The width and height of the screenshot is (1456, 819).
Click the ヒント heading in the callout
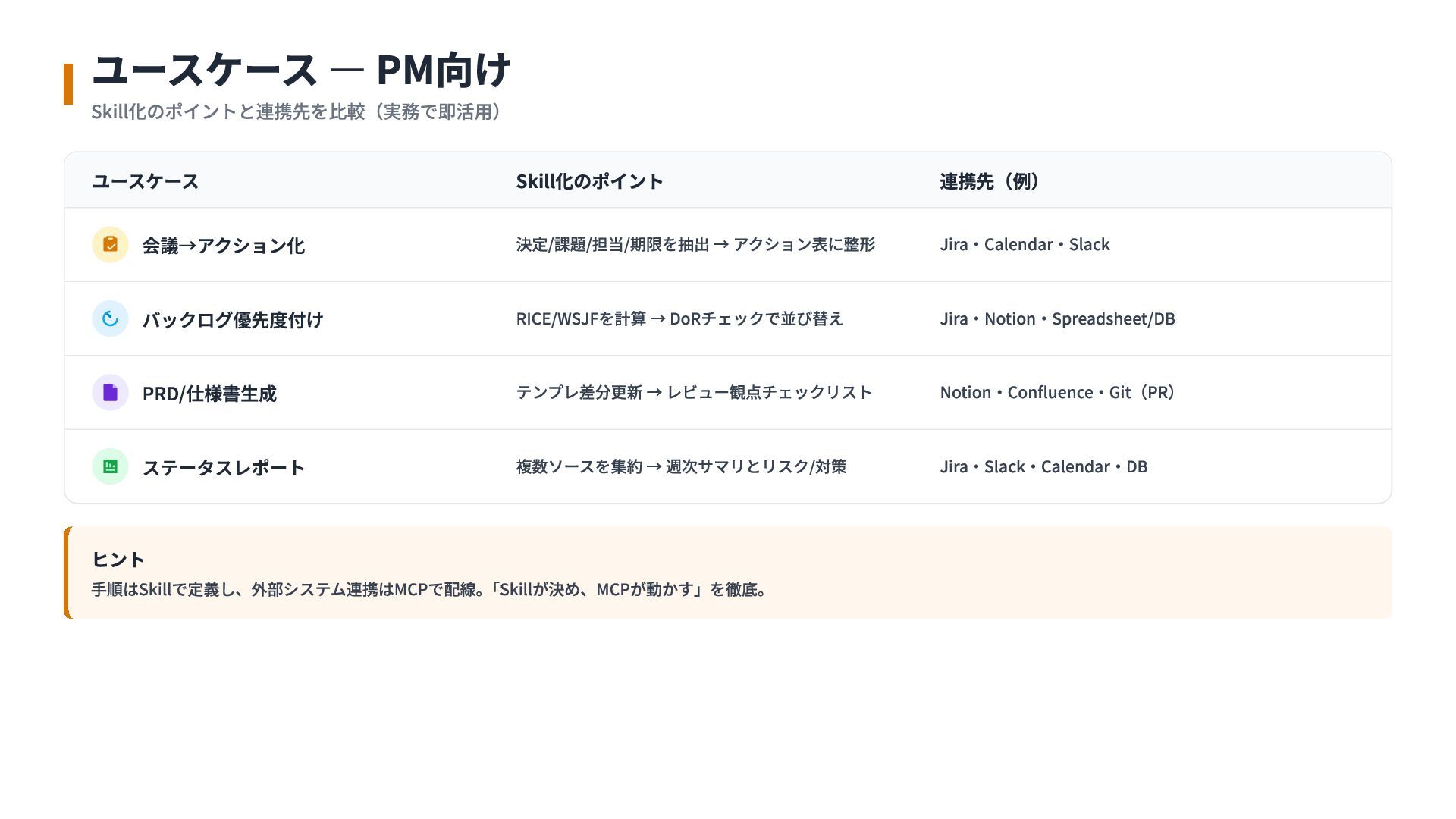coord(118,560)
